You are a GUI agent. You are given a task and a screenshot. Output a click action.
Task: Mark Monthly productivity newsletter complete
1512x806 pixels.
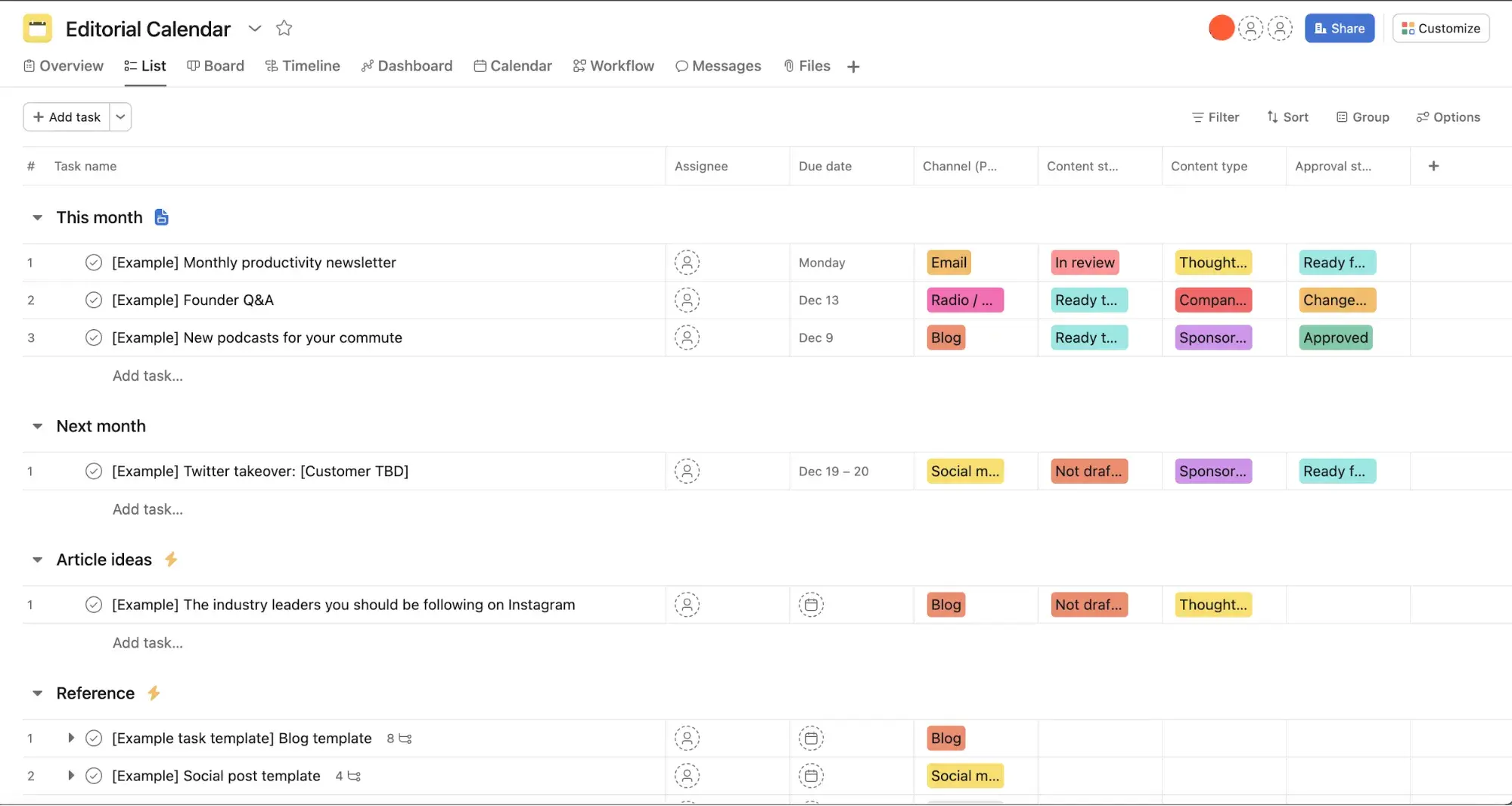pyautogui.click(x=94, y=263)
